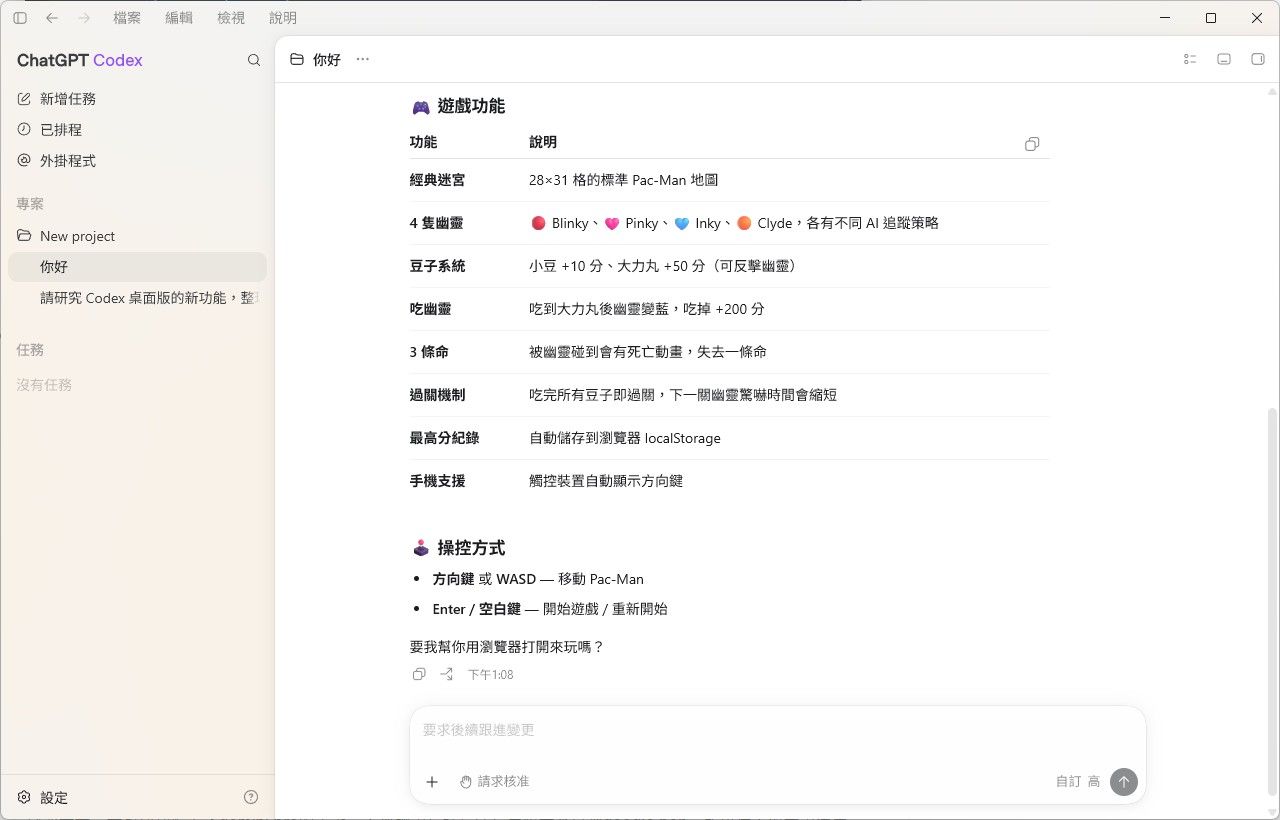Toggle the 請求核准 approval mode
Image resolution: width=1280 pixels, height=820 pixels.
click(494, 782)
